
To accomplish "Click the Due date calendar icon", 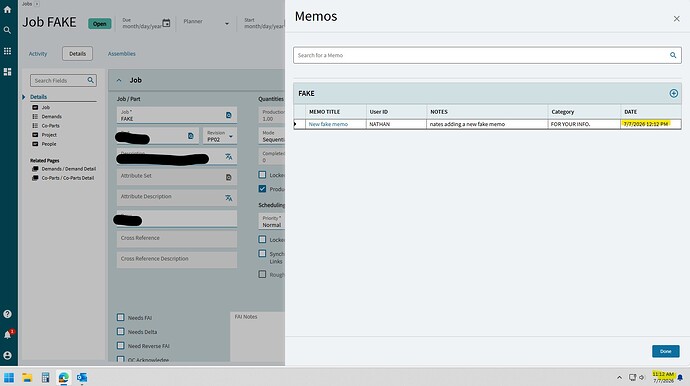I will pos(166,23).
